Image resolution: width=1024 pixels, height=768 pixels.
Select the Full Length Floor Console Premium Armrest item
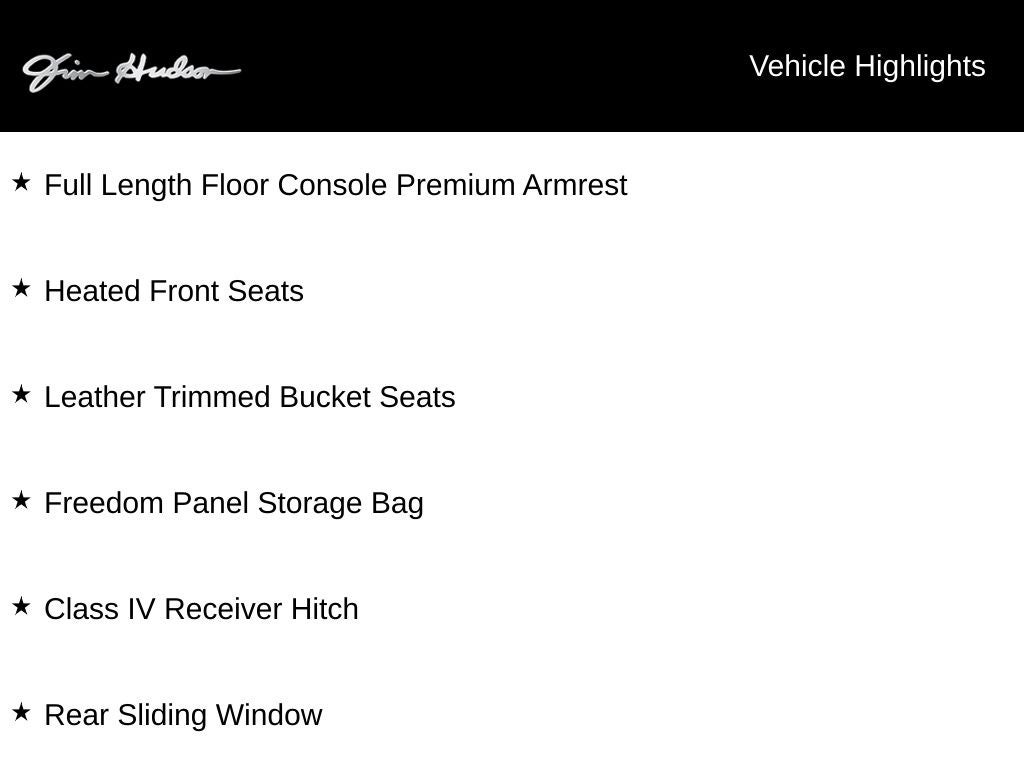point(336,185)
